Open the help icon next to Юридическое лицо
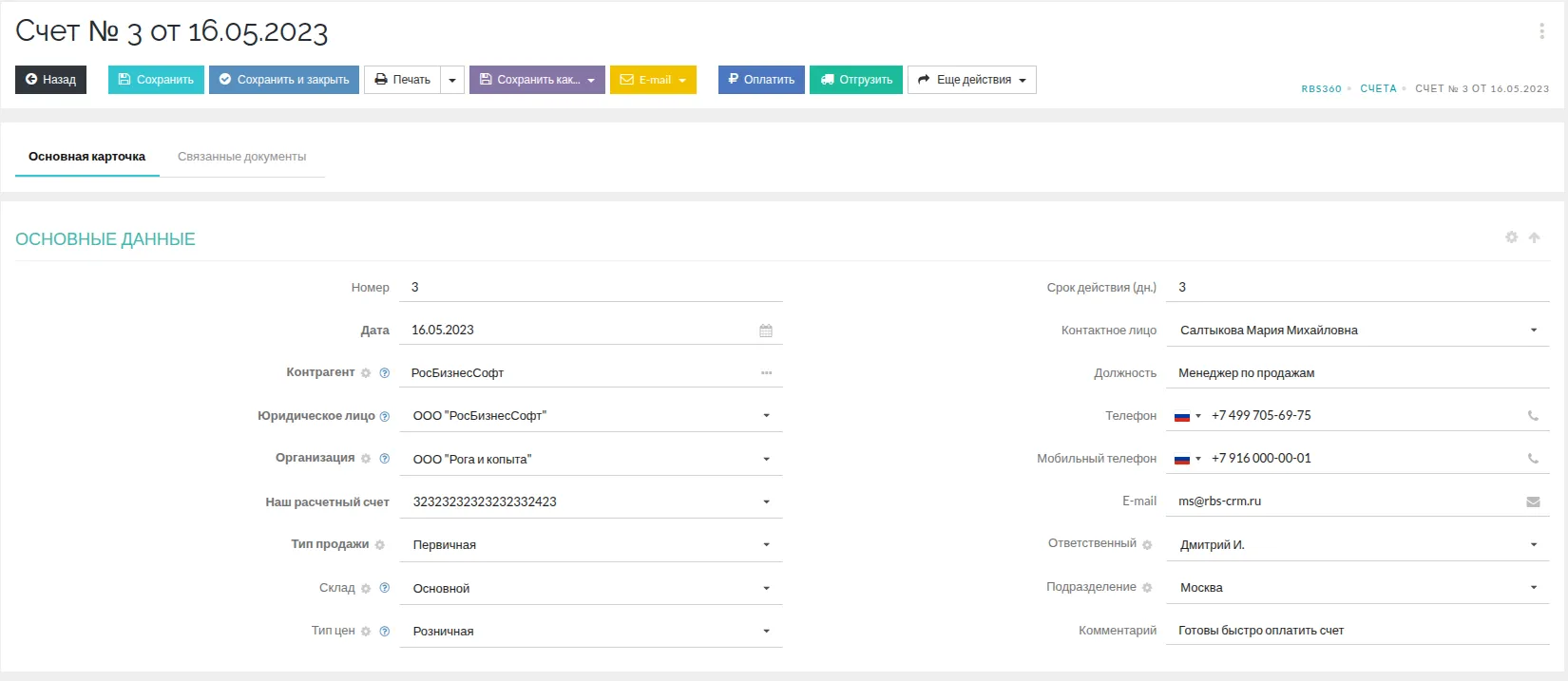 385,416
